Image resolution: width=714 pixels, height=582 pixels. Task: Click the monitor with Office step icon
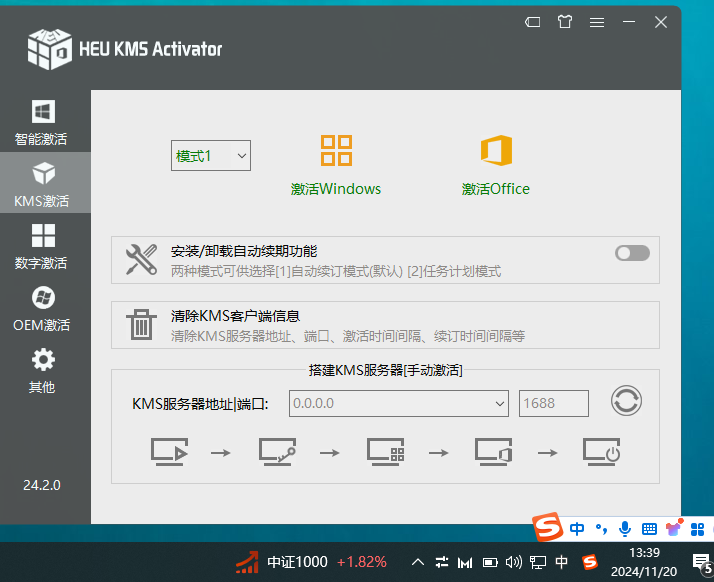pyautogui.click(x=494, y=452)
